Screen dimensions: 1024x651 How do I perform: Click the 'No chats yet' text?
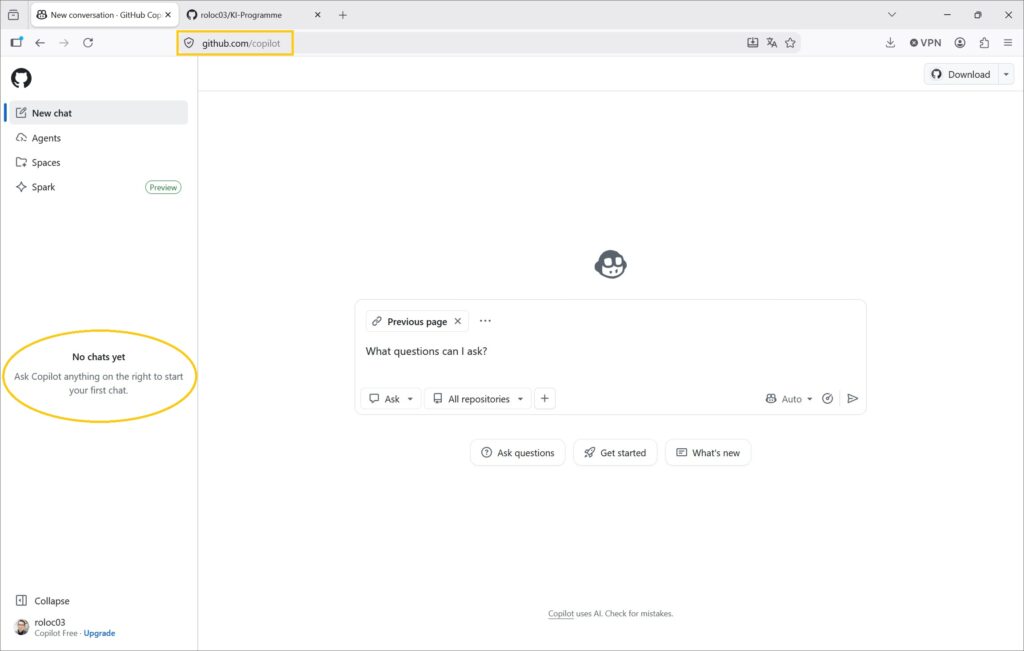pos(99,357)
